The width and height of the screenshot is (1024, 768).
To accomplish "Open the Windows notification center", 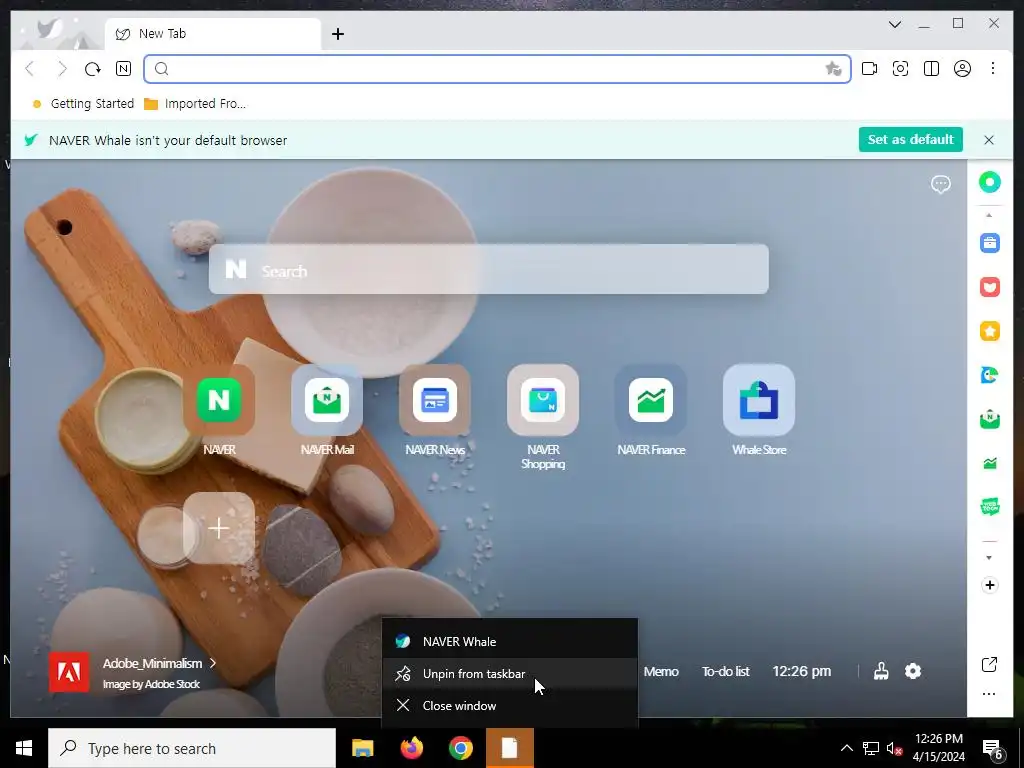I will [x=993, y=749].
